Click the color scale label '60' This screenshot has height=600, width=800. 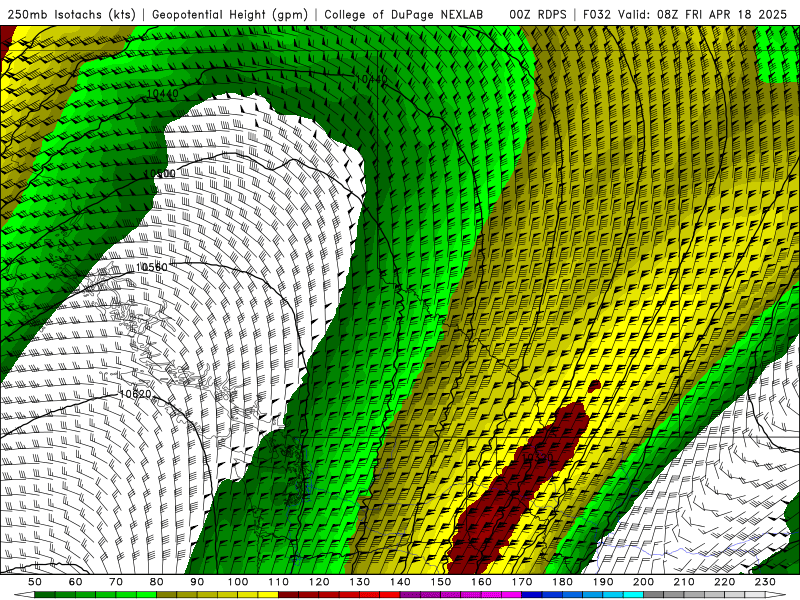(x=76, y=582)
